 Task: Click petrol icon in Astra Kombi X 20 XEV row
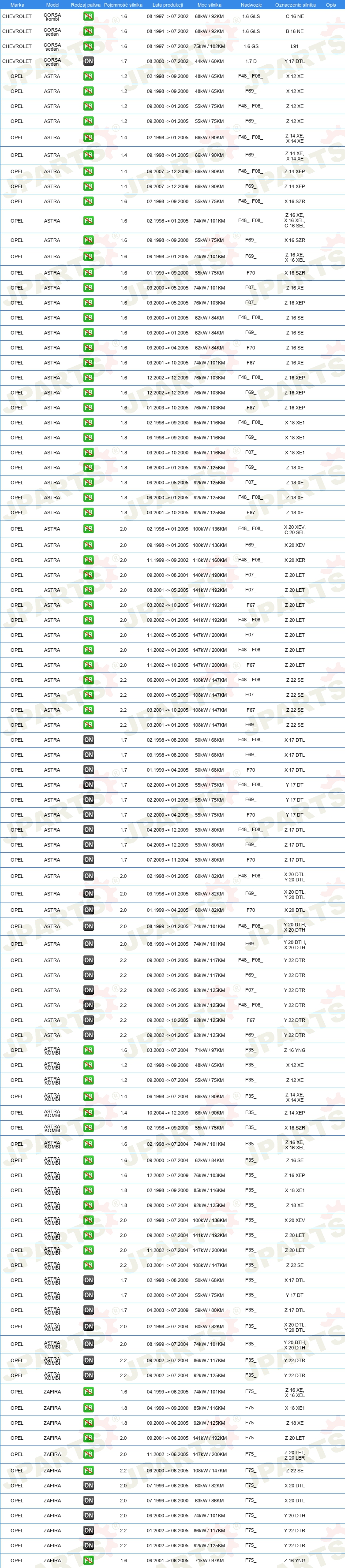88,1220
